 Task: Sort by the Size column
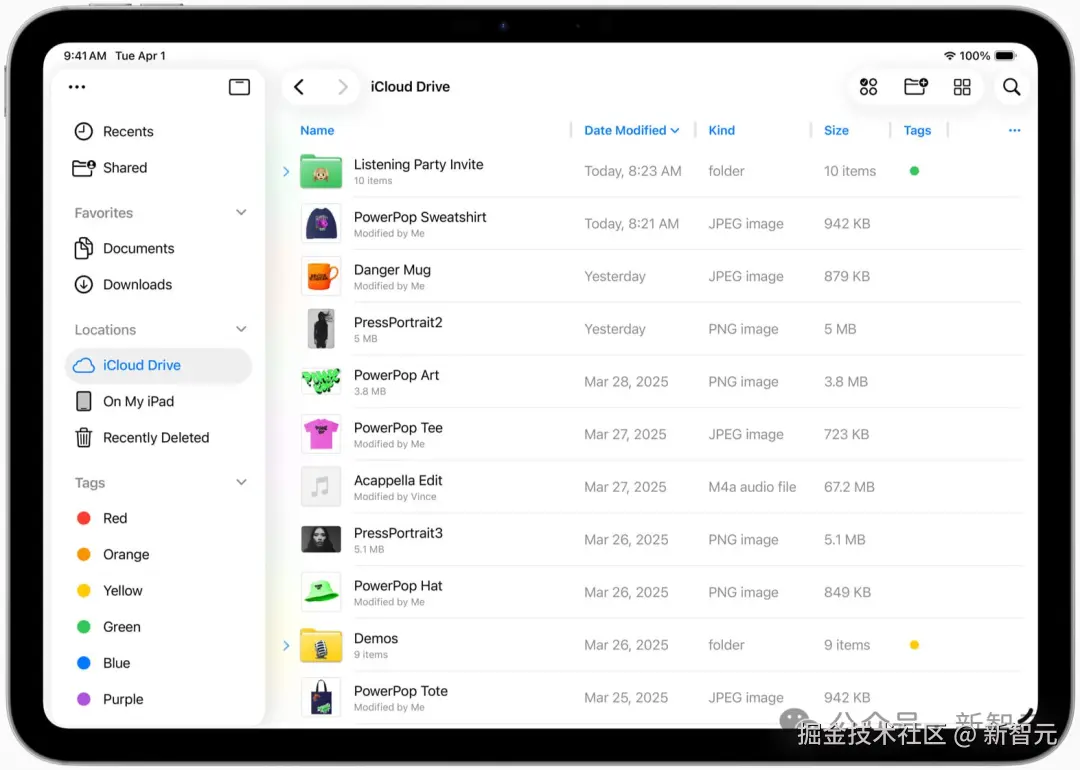point(836,130)
